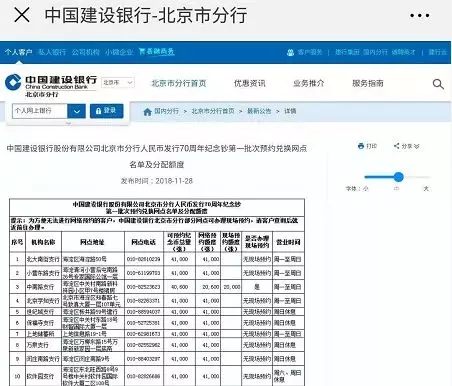Viewport: 452px width, 386px height.
Task: Click the 网点地址 column header
Action: 93,242
